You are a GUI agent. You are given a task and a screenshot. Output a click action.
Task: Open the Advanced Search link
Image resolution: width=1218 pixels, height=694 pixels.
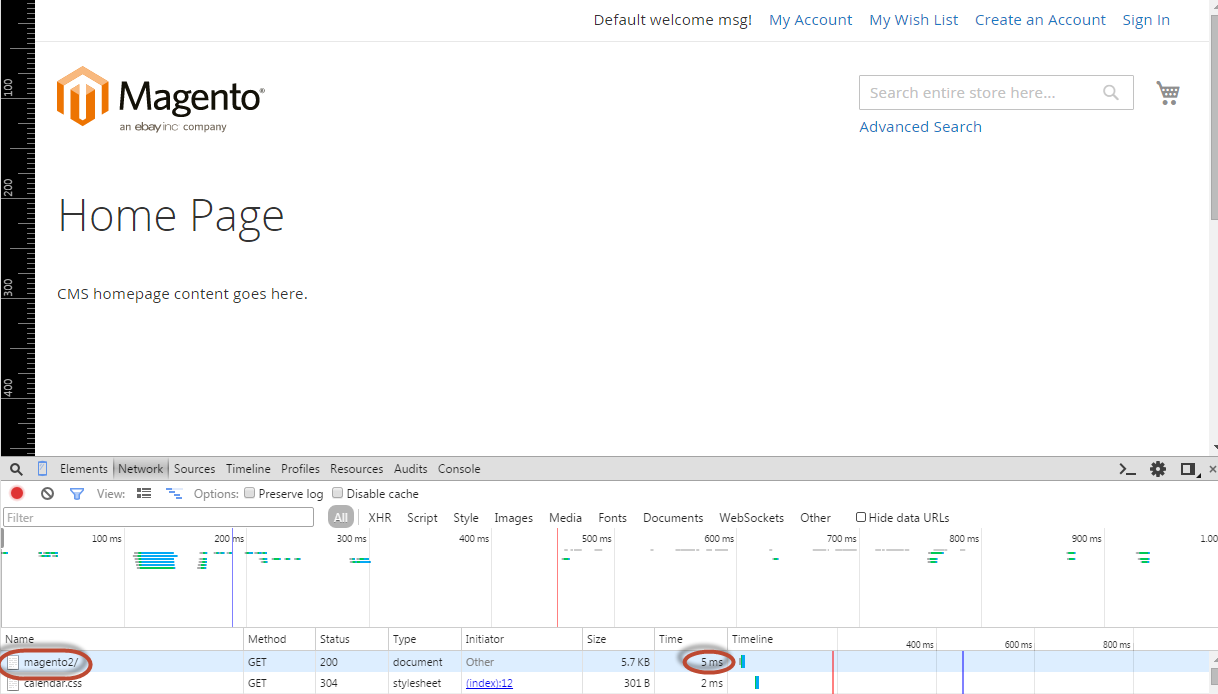(x=920, y=127)
